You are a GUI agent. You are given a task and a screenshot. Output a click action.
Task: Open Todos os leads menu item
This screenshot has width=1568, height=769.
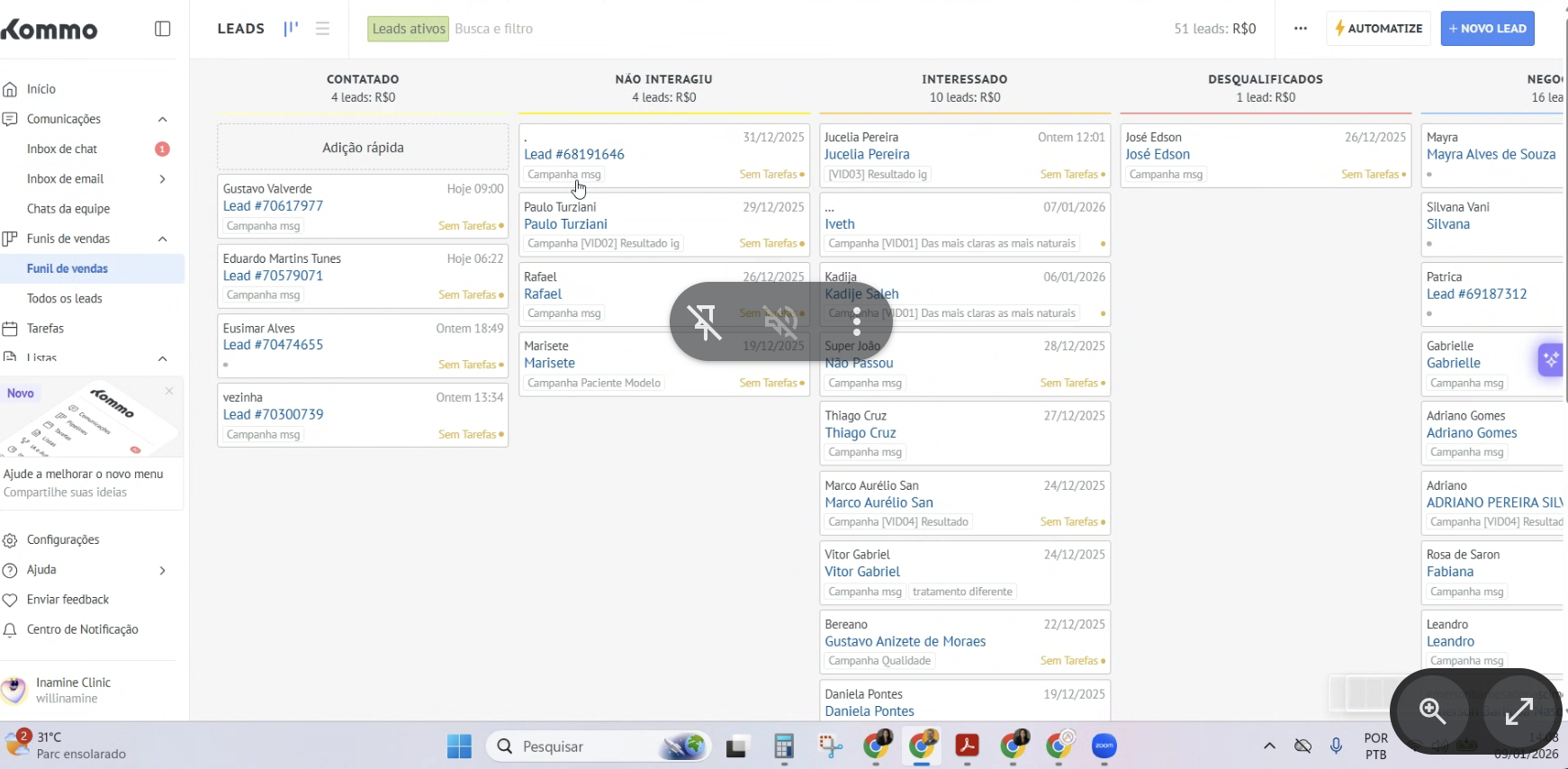click(65, 299)
